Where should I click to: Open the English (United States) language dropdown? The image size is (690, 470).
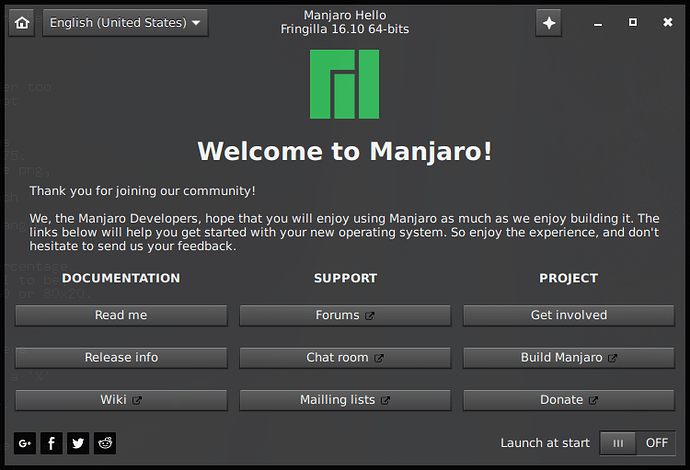click(x=125, y=23)
